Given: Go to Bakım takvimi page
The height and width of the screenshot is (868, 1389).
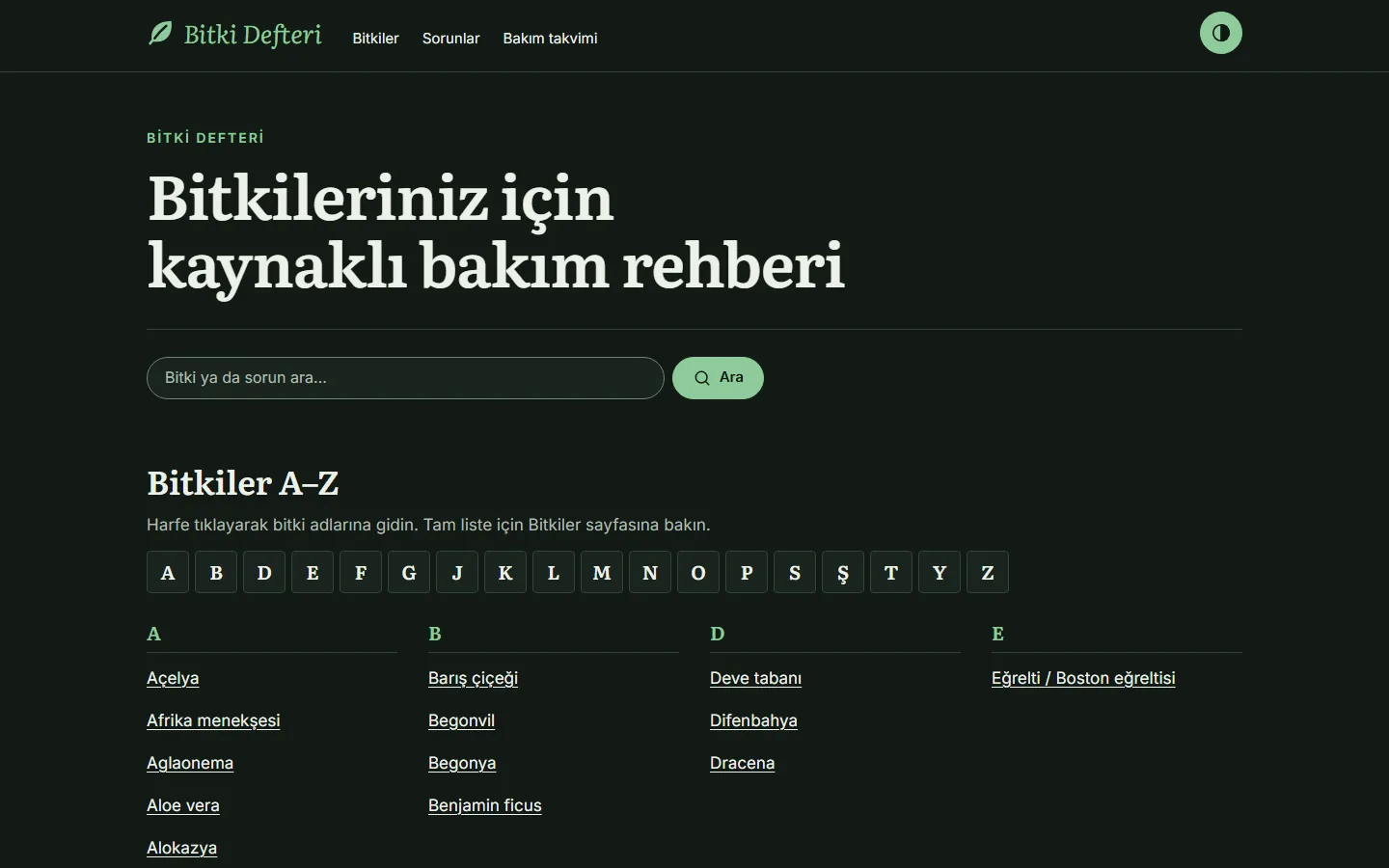Looking at the screenshot, I should point(550,39).
